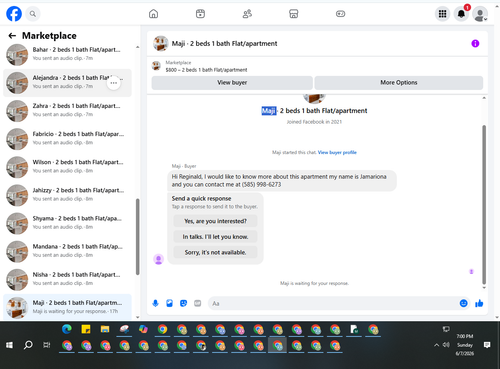Open the notifications bell

(461, 14)
